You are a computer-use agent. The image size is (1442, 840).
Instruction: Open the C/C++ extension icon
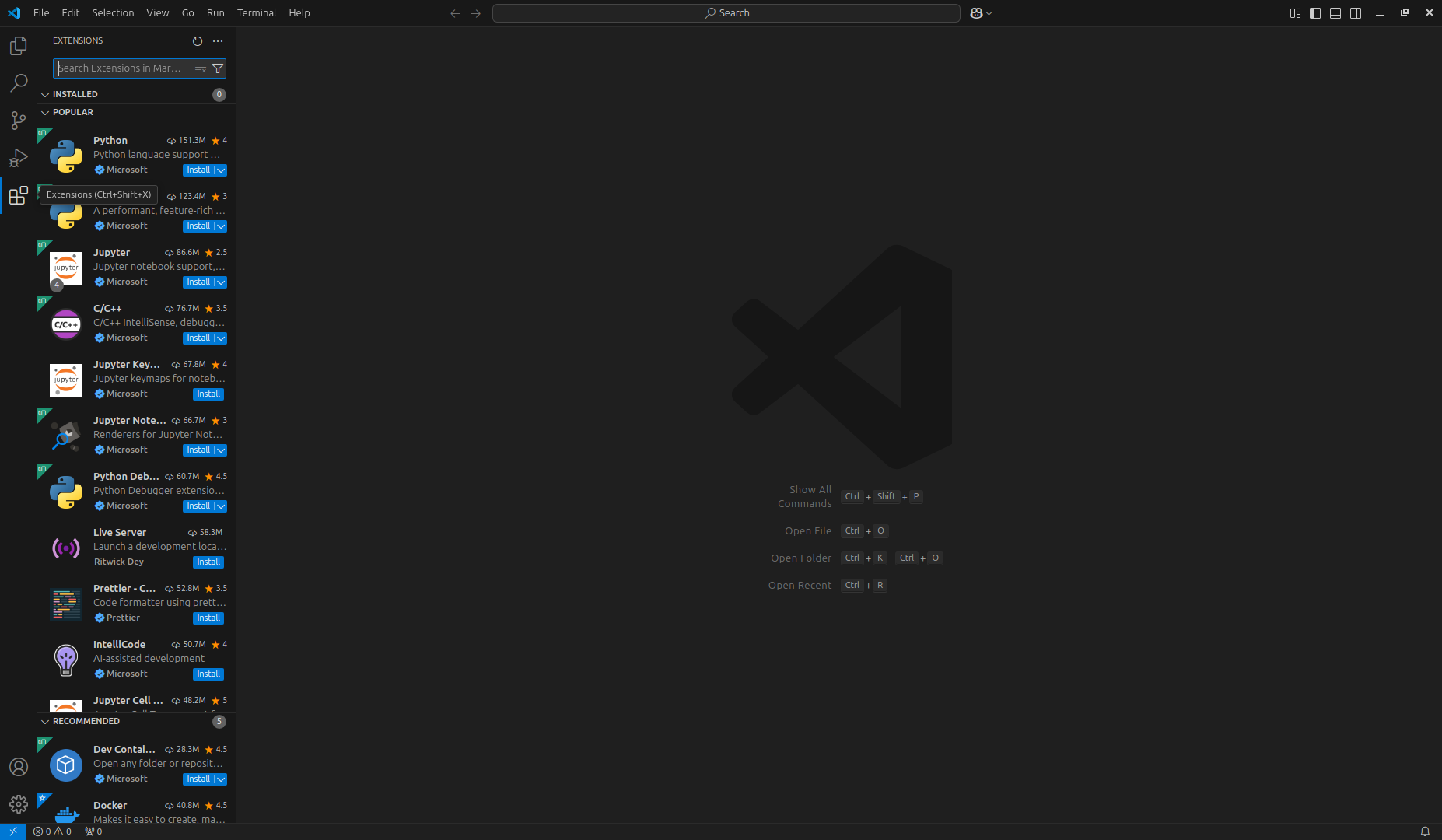tap(66, 324)
